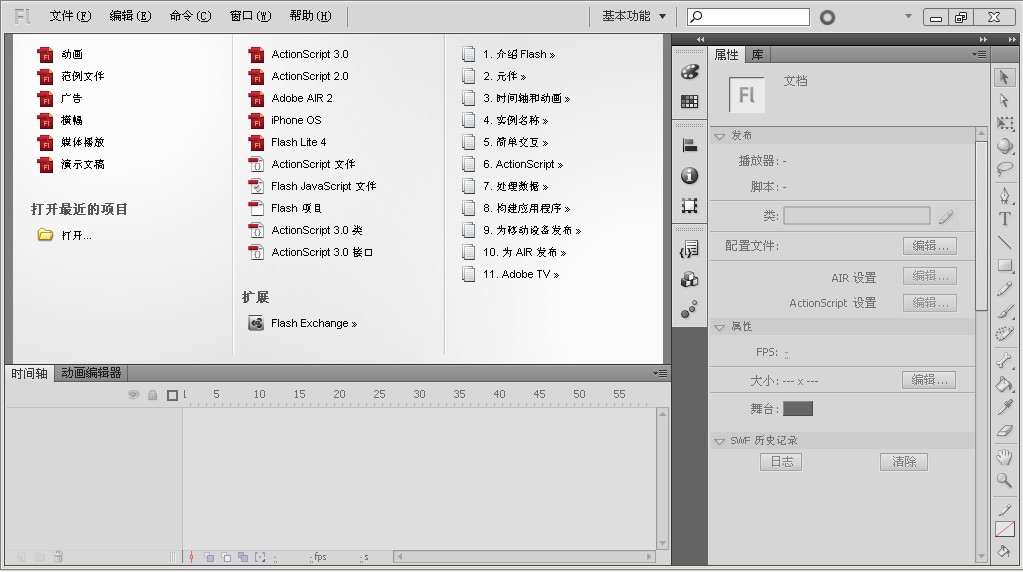1023x572 pixels.
Task: Toggle show/hide all layers eye icon
Action: click(x=134, y=395)
